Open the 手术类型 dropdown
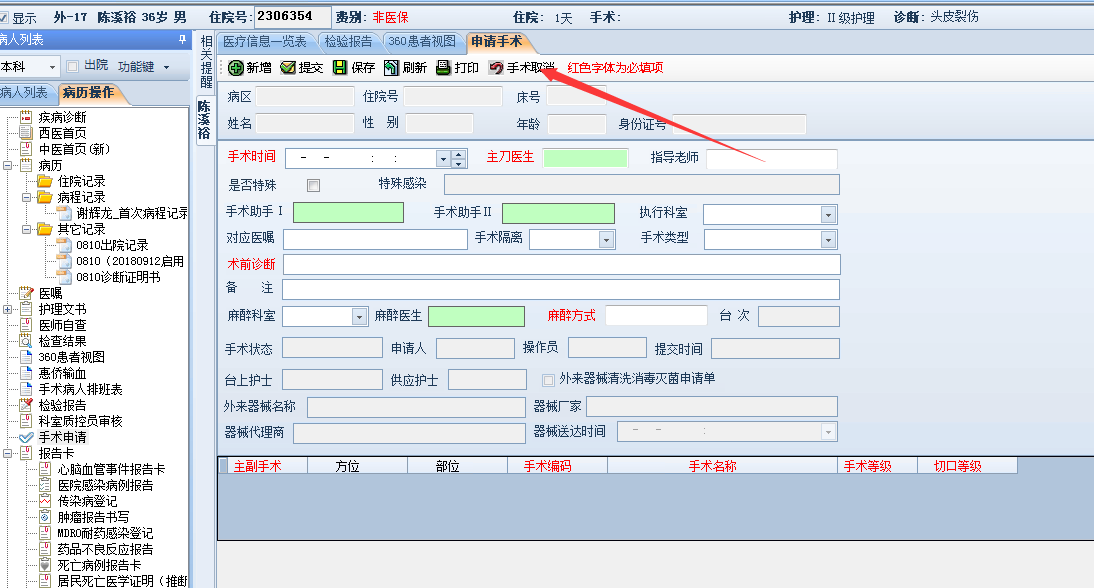The height and width of the screenshot is (588, 1094). point(828,240)
